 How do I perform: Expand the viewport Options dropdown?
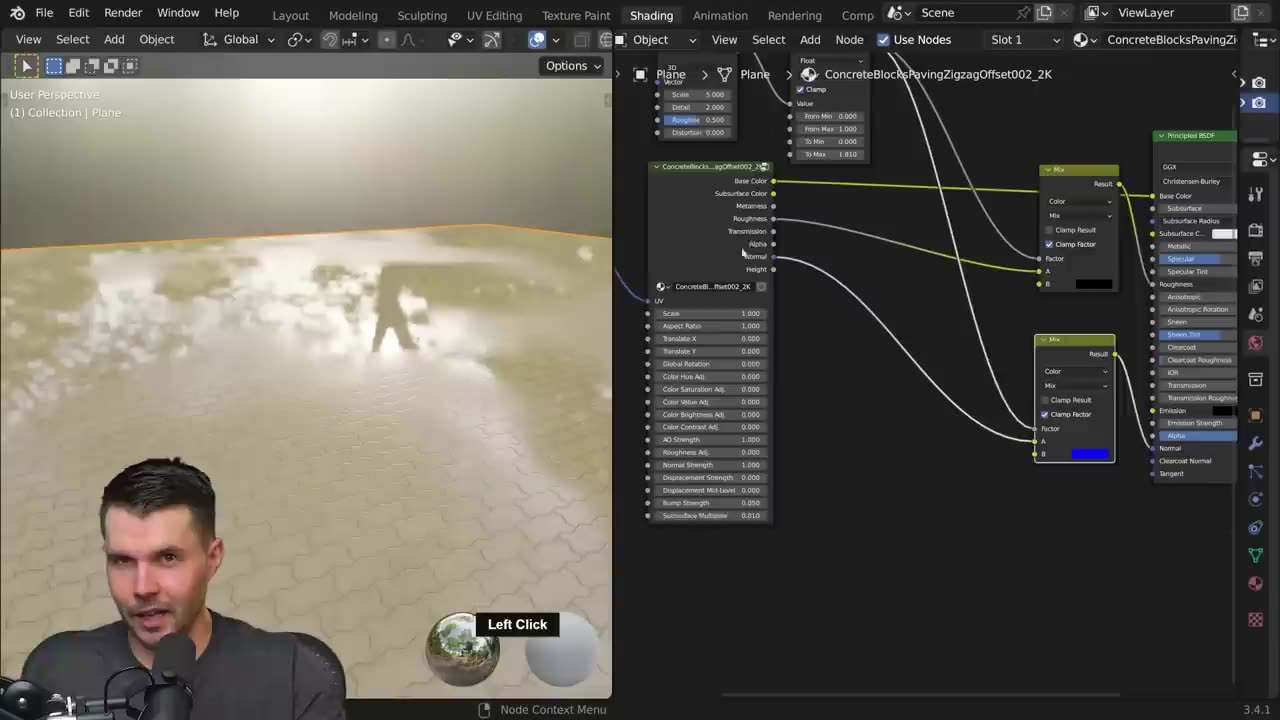tap(573, 66)
